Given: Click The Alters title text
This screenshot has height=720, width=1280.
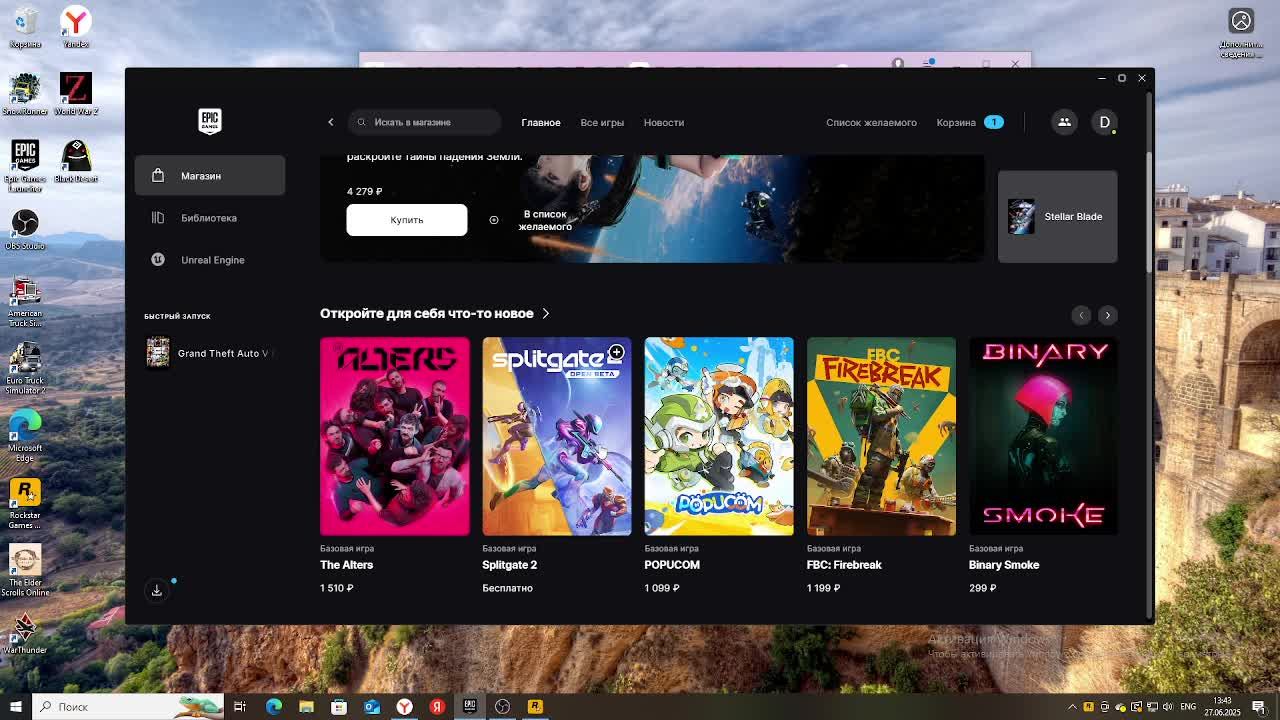Looking at the screenshot, I should tap(346, 565).
